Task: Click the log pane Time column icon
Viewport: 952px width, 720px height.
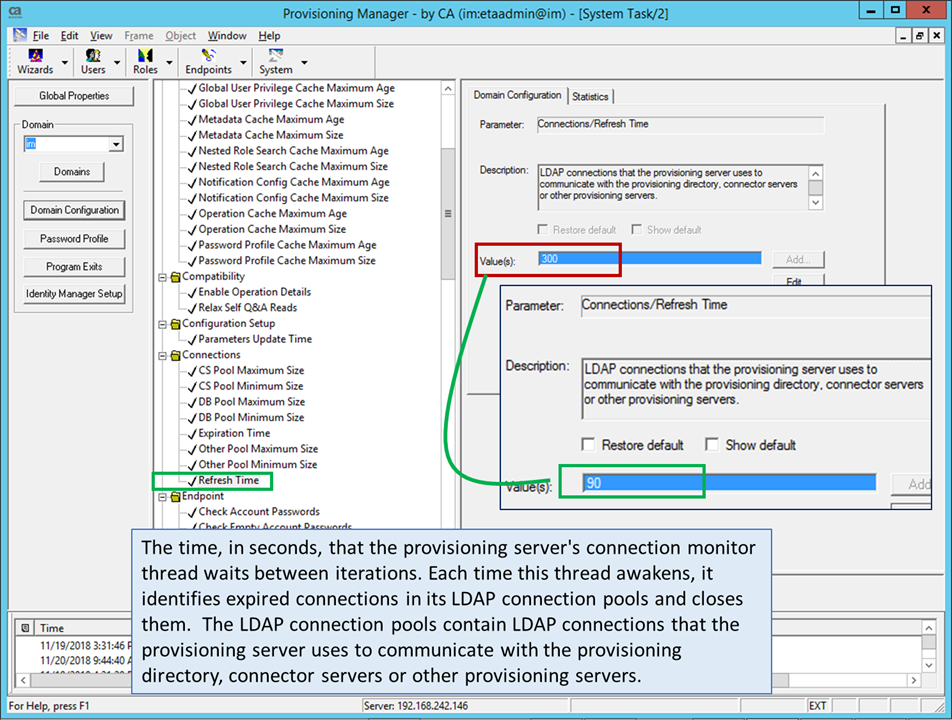Action: click(25, 628)
